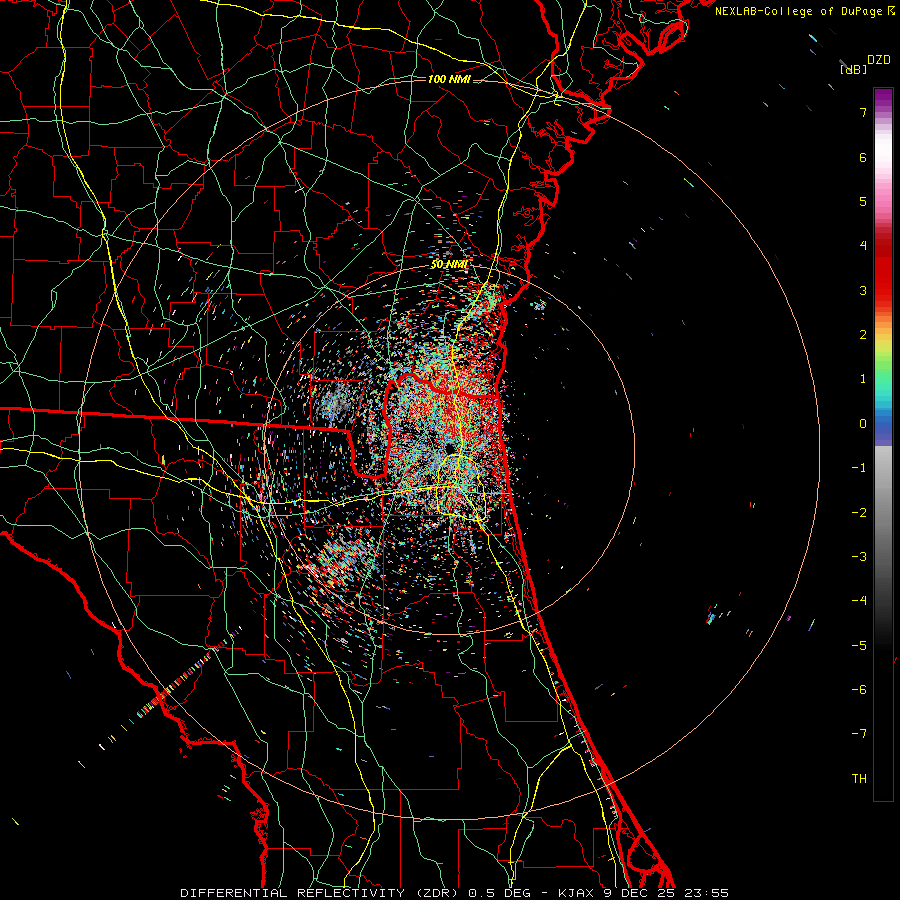Screen dimensions: 900x900
Task: Click the 3 tick label on the color scale
Action: tap(863, 290)
